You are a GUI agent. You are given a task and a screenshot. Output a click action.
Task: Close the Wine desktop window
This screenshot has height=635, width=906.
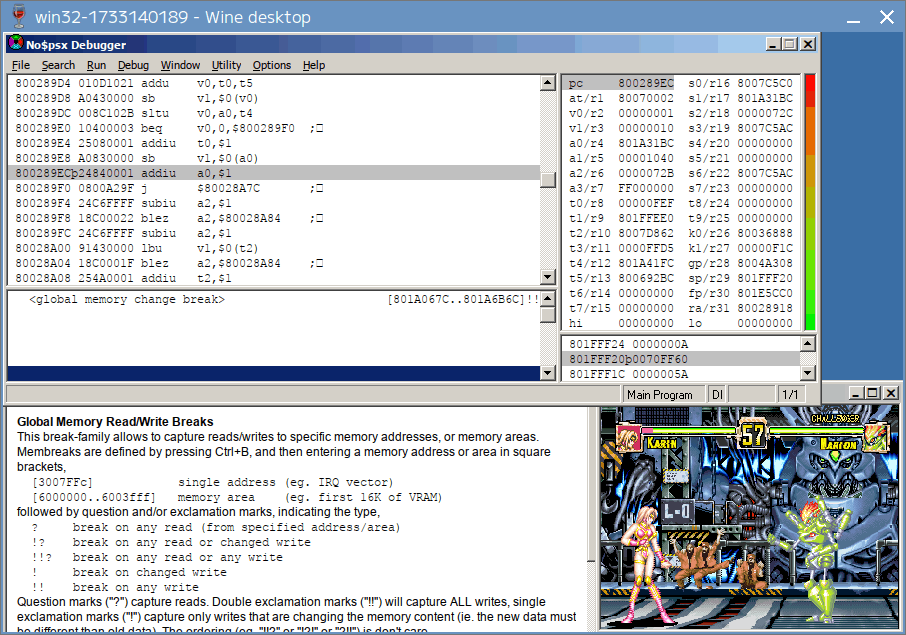pyautogui.click(x=887, y=17)
